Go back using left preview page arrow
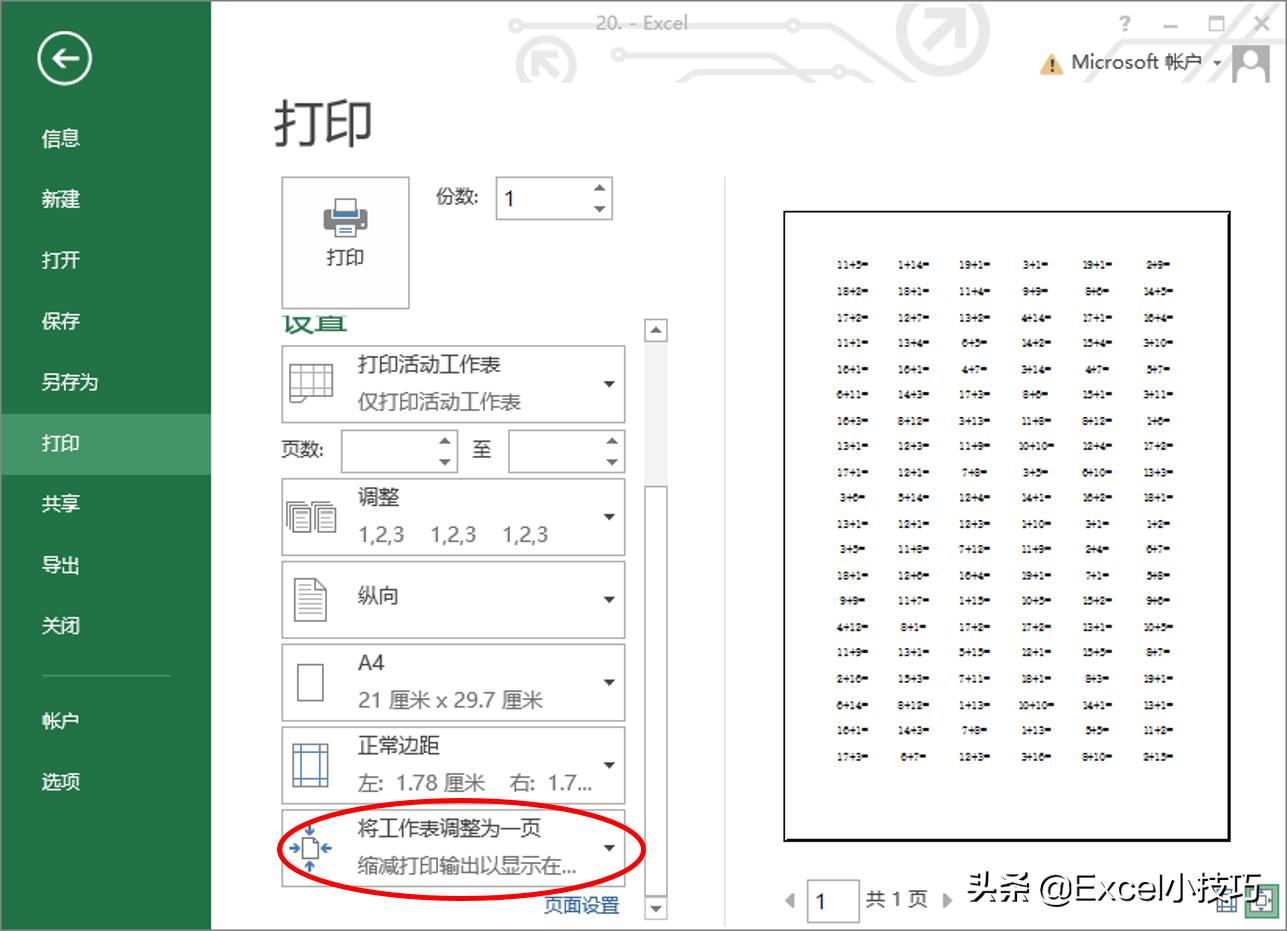Image resolution: width=1287 pixels, height=931 pixels. [790, 899]
